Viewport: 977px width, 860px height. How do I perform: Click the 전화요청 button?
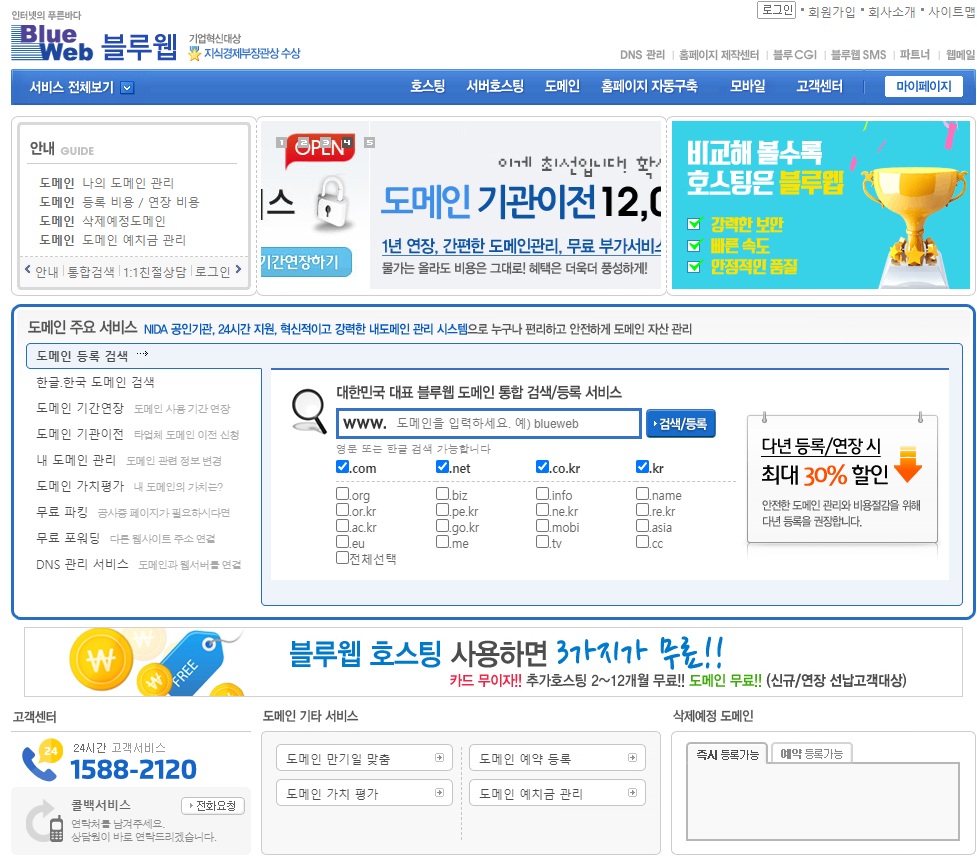pos(213,806)
